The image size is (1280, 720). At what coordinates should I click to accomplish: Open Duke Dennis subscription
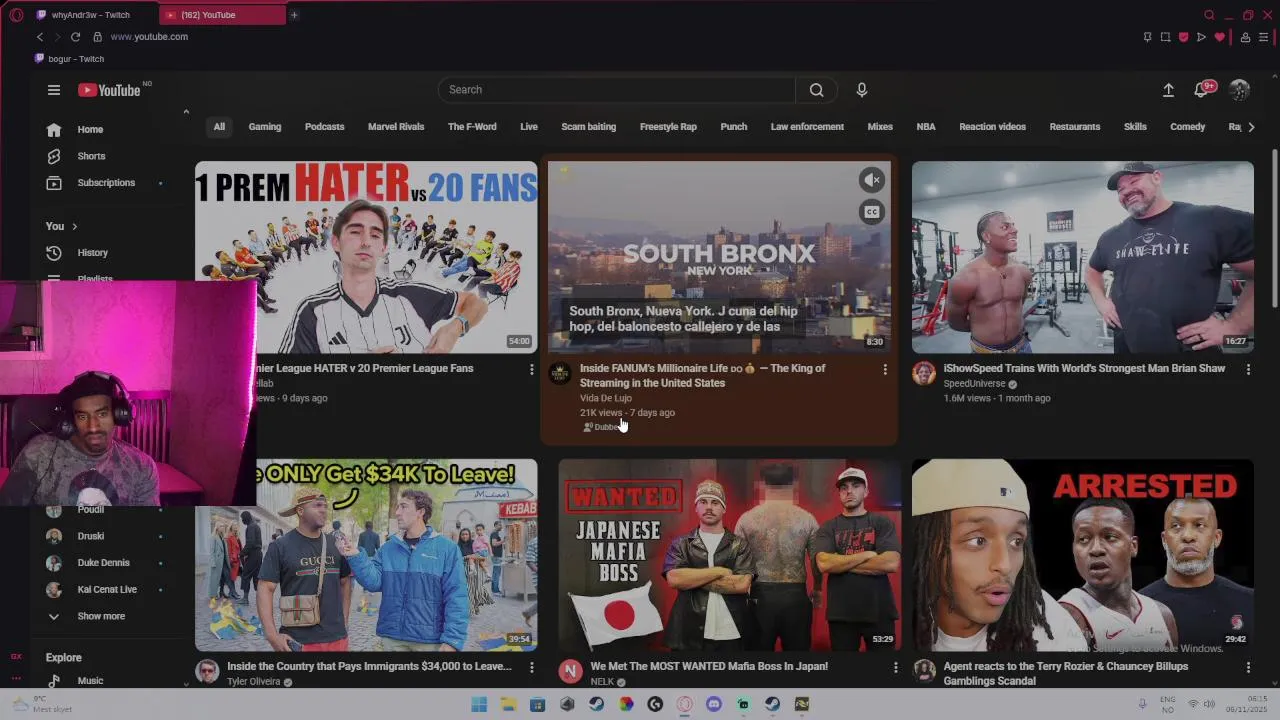pos(103,563)
